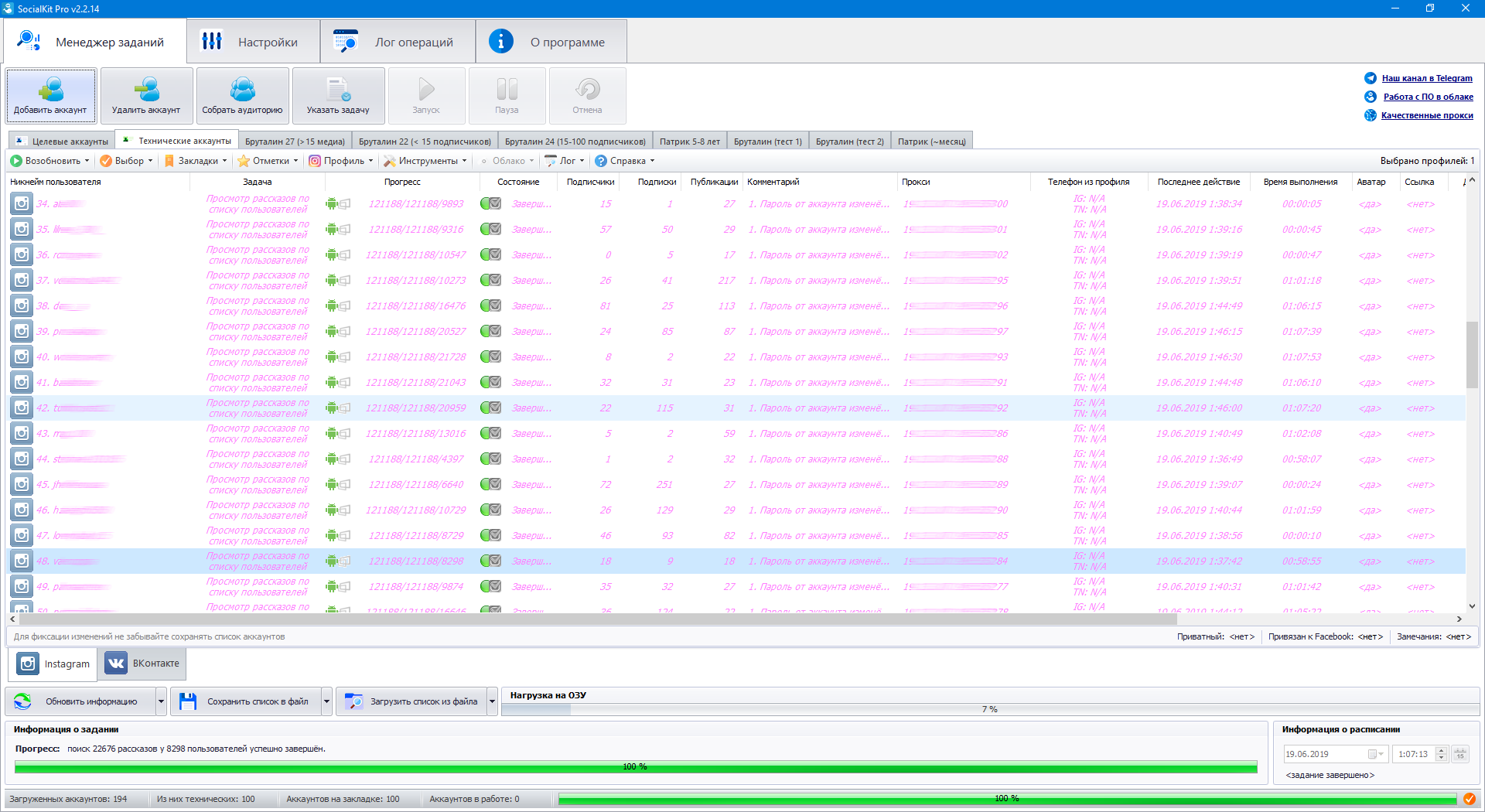The height and width of the screenshot is (812, 1485).
Task: Click Сохранить список в файл button
Action: pos(246,701)
